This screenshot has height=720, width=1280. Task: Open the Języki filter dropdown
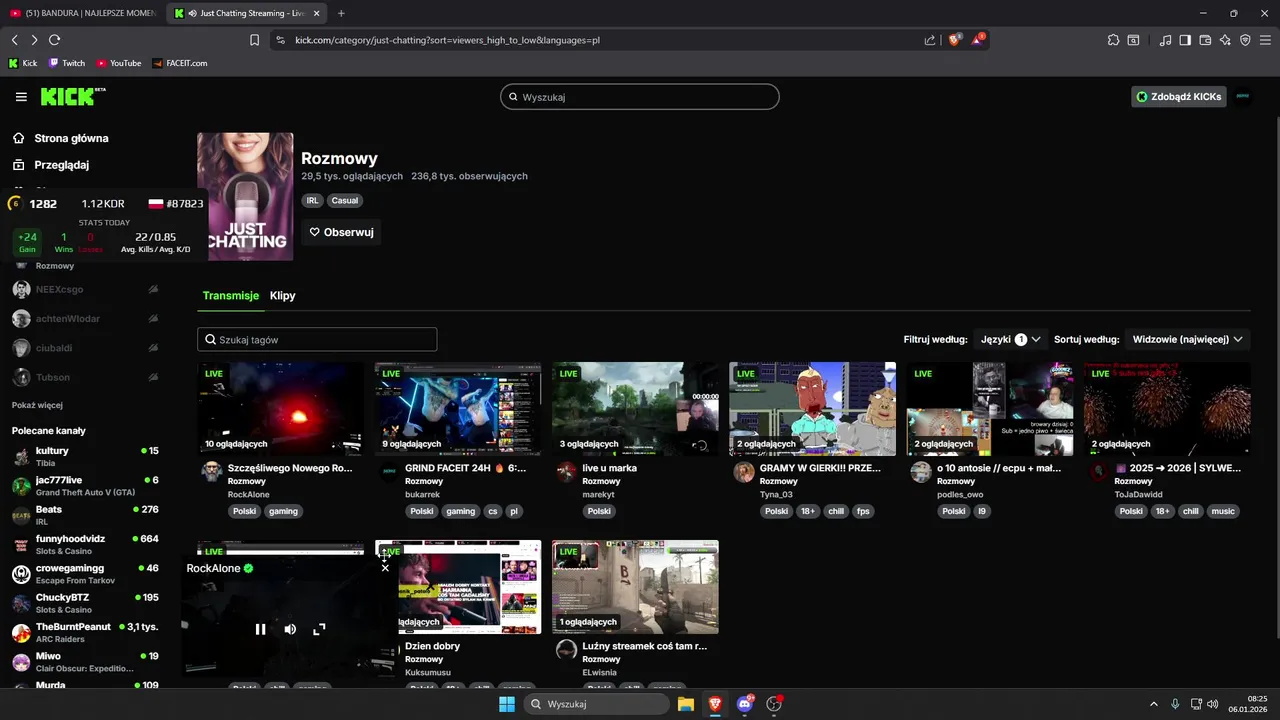(x=1010, y=340)
